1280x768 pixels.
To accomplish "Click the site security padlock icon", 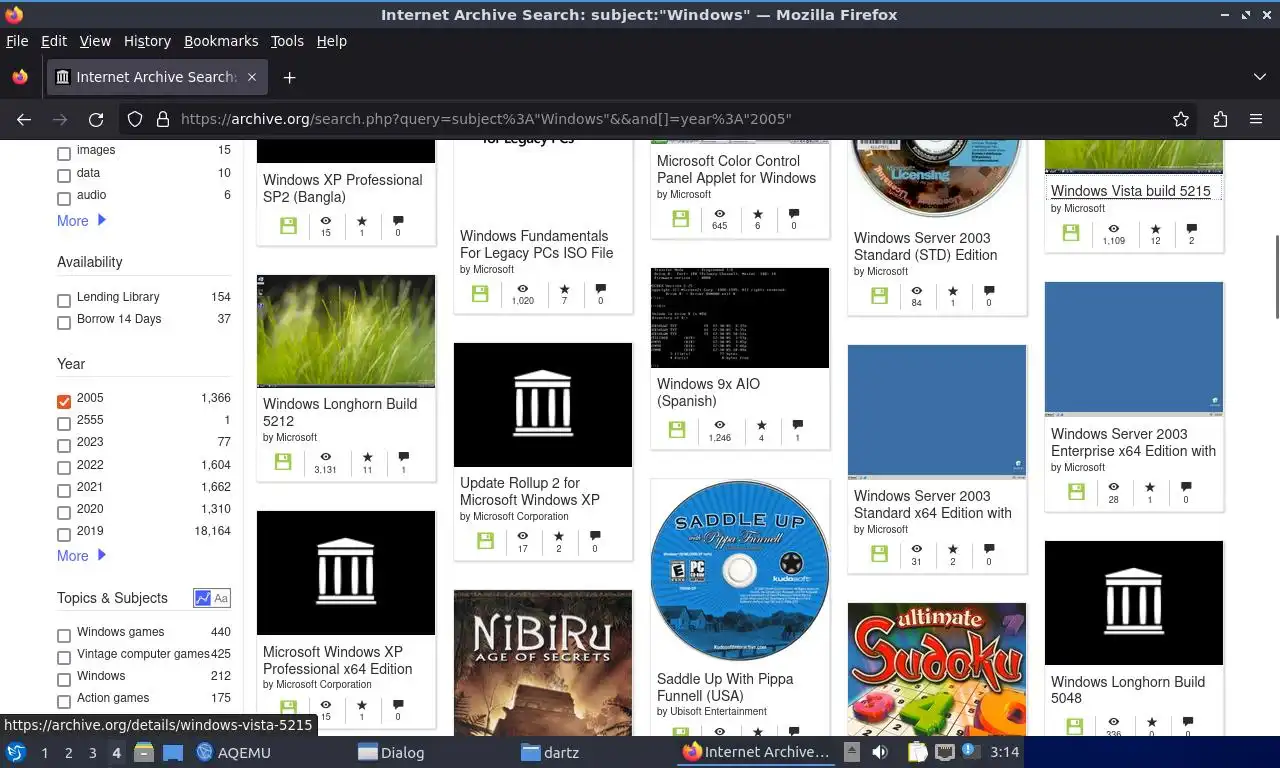I will tap(163, 119).
